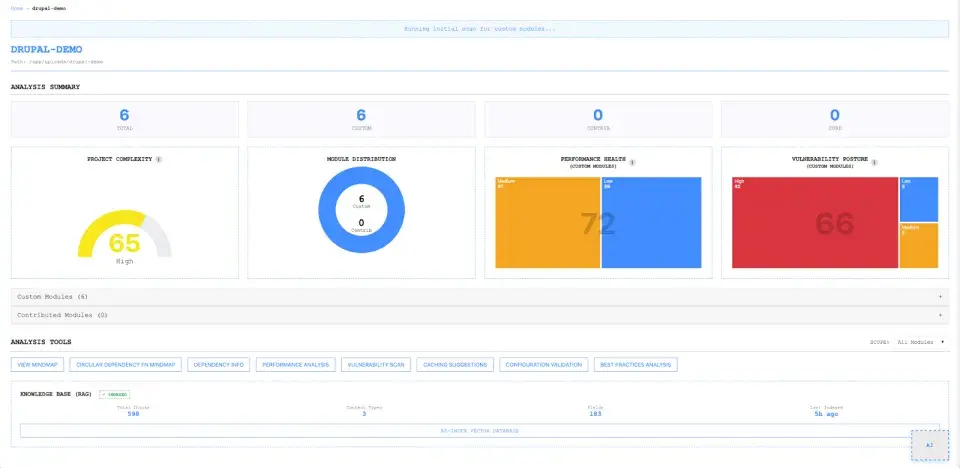Run the Vulnerability Scan tool
Image resolution: width=960 pixels, height=468 pixels.
coord(376,364)
